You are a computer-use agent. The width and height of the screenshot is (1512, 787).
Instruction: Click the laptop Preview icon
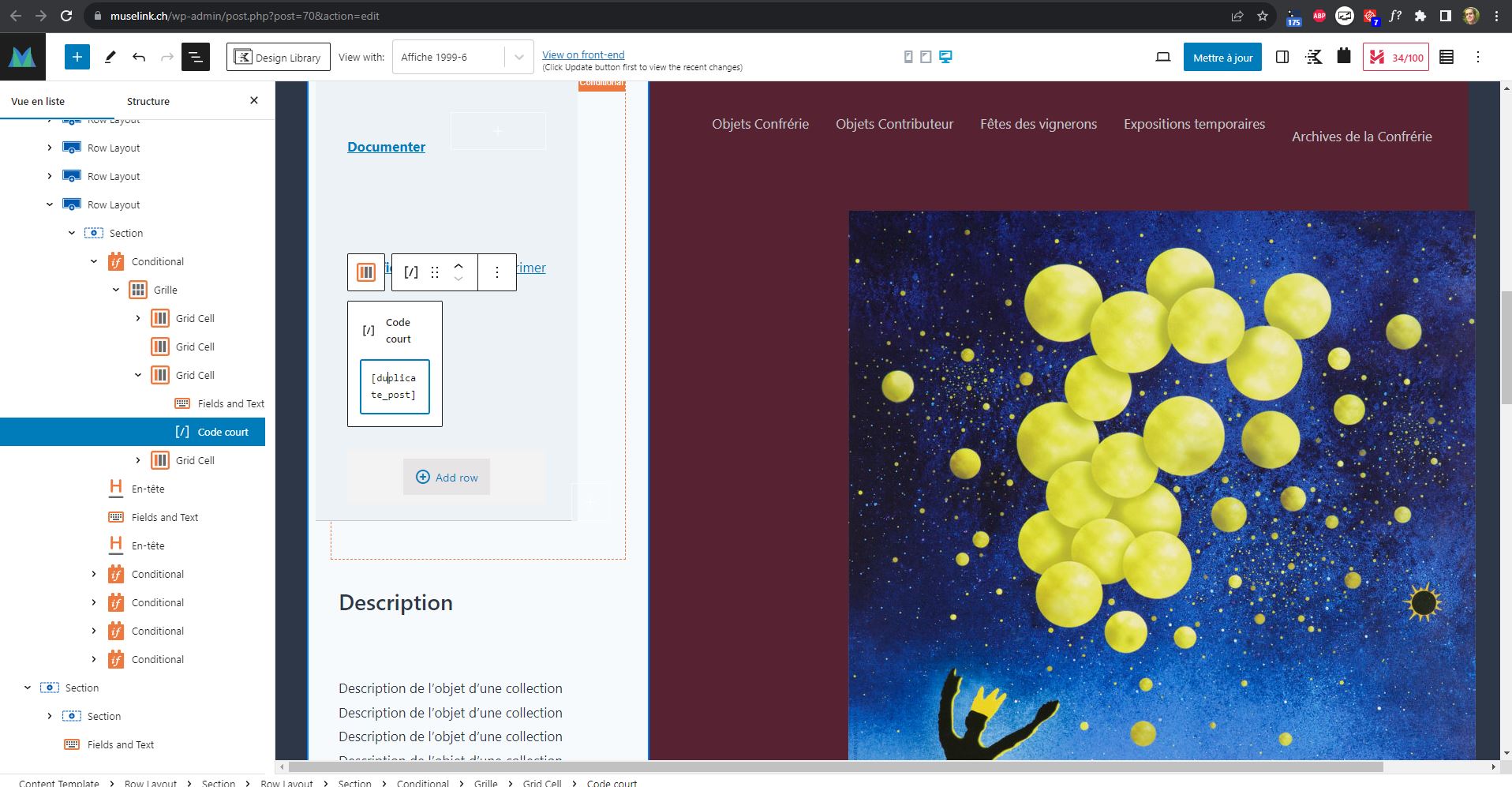pyautogui.click(x=1163, y=57)
